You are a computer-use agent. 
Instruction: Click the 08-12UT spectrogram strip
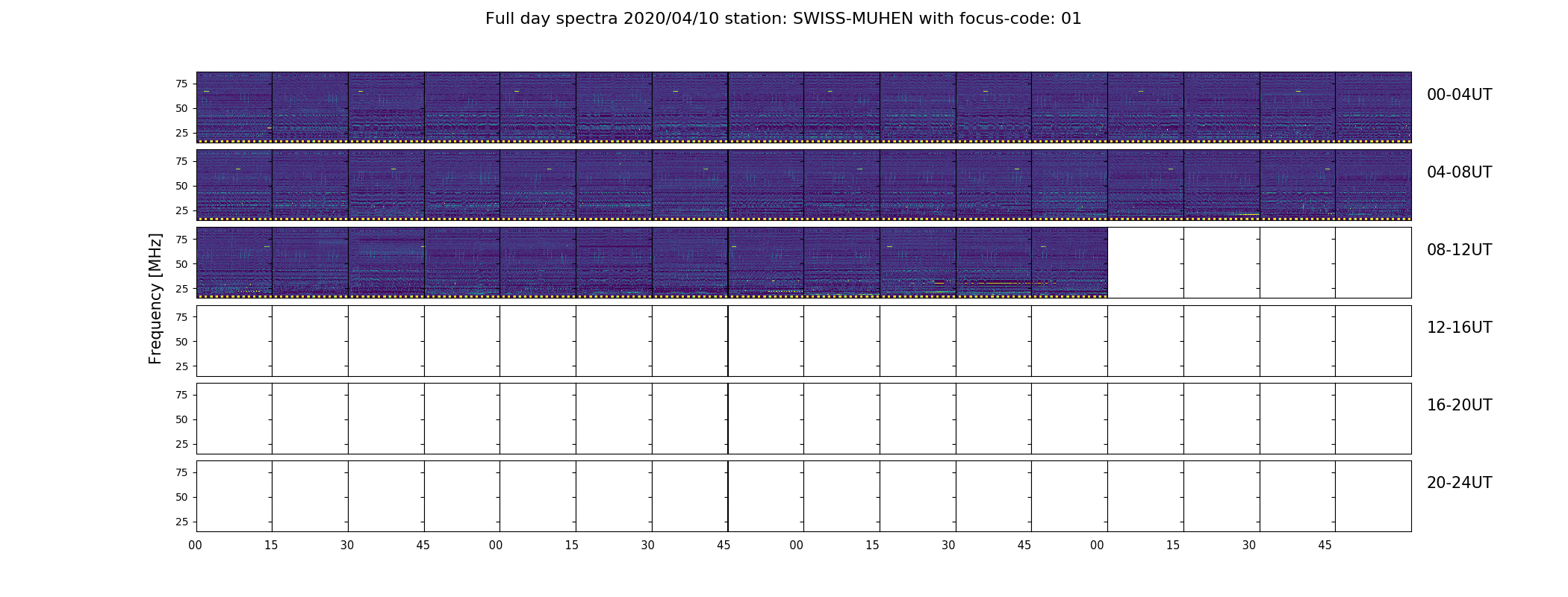652,263
